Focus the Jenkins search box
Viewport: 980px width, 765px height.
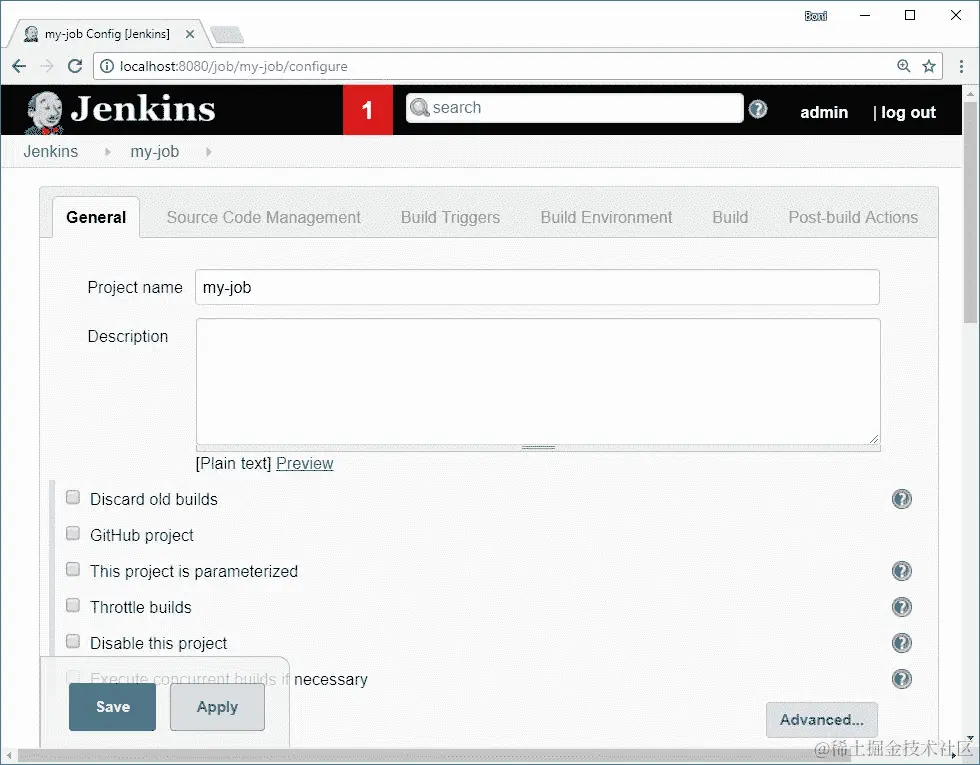click(x=574, y=108)
